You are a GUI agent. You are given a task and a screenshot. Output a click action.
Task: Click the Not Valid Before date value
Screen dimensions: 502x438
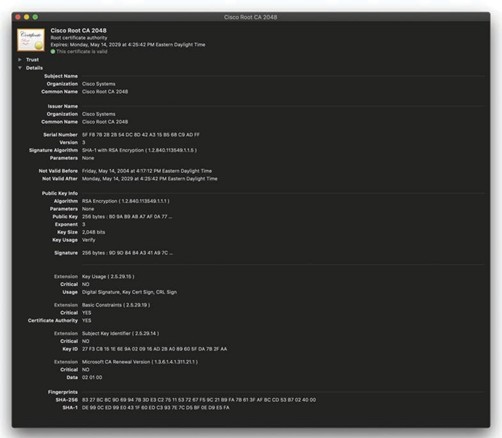pyautogui.click(x=147, y=171)
